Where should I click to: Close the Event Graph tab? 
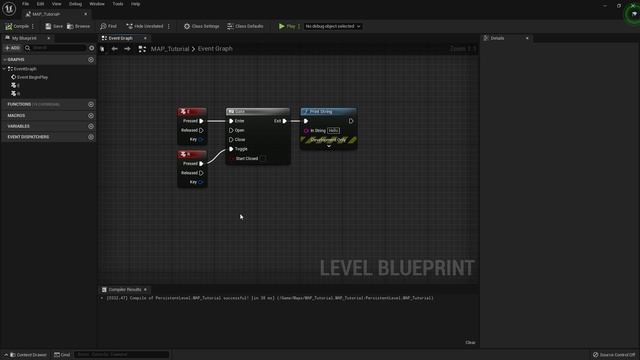tap(145, 38)
